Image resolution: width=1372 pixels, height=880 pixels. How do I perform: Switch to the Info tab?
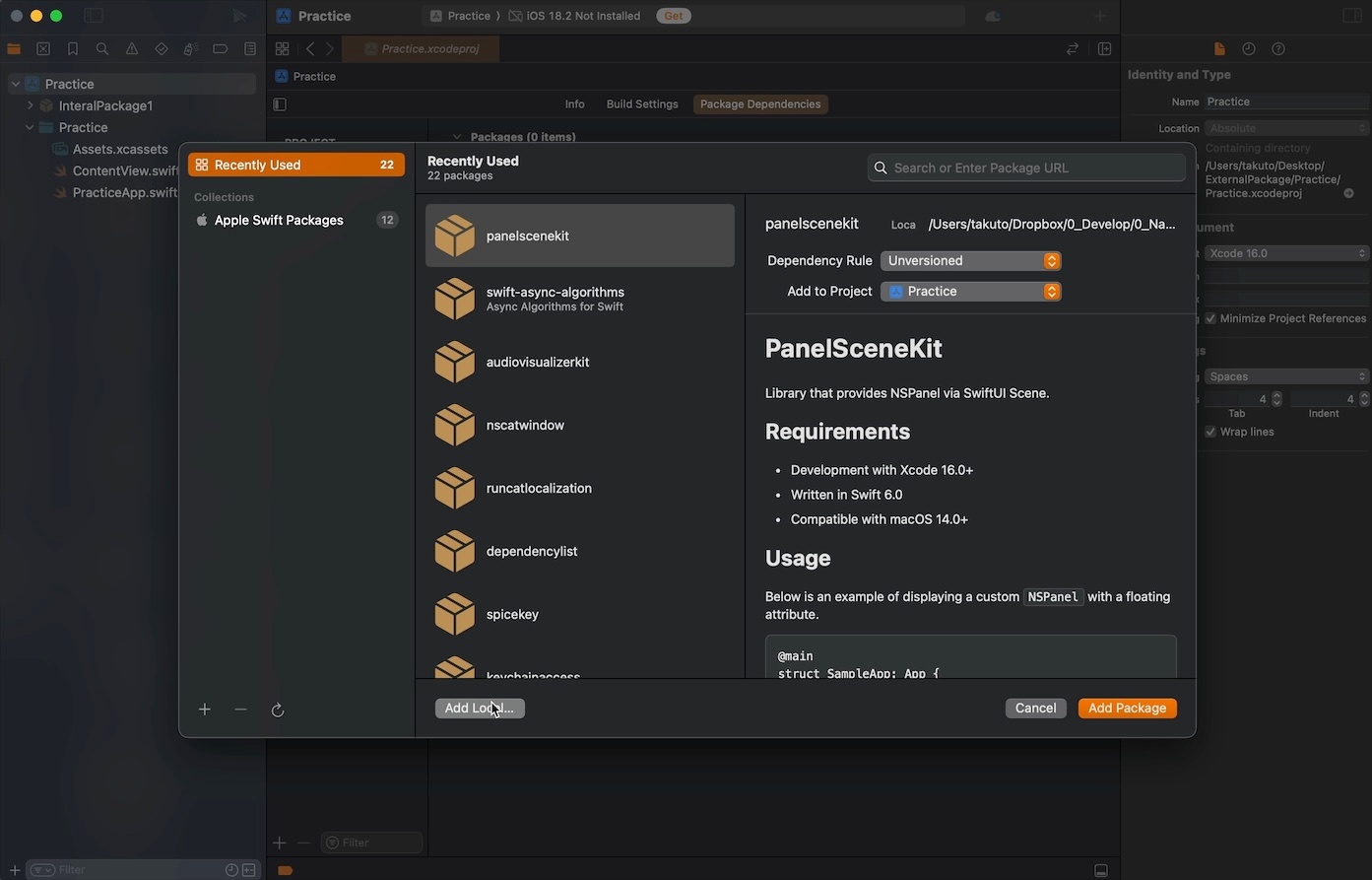(x=575, y=104)
